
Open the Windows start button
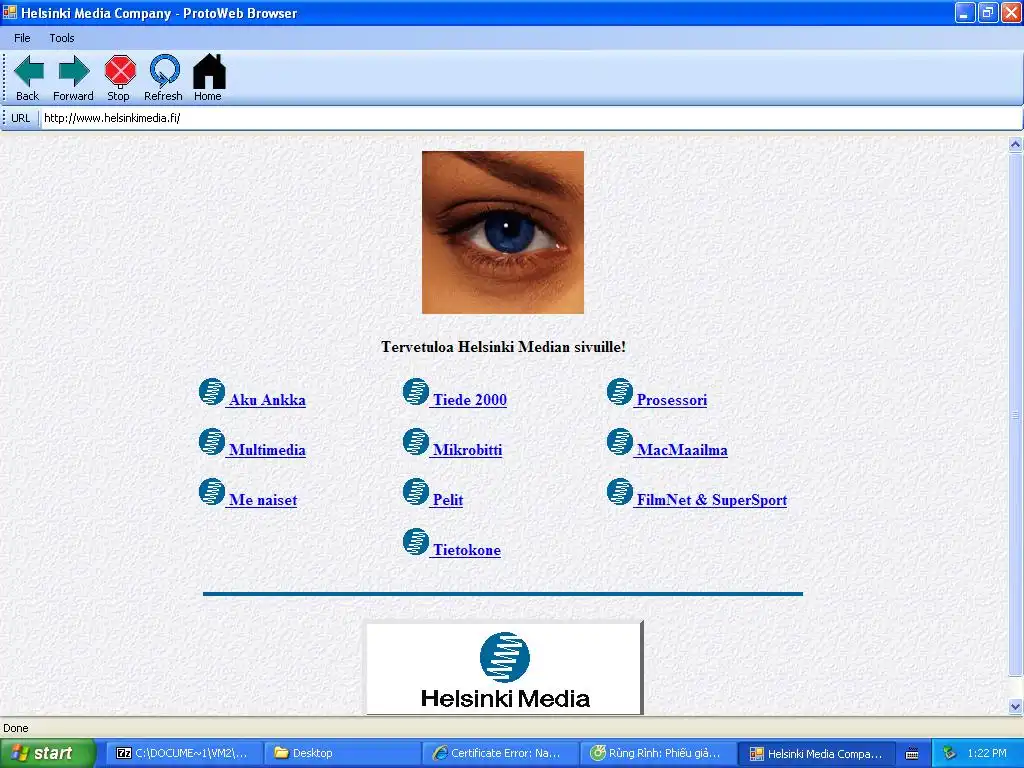pos(47,753)
